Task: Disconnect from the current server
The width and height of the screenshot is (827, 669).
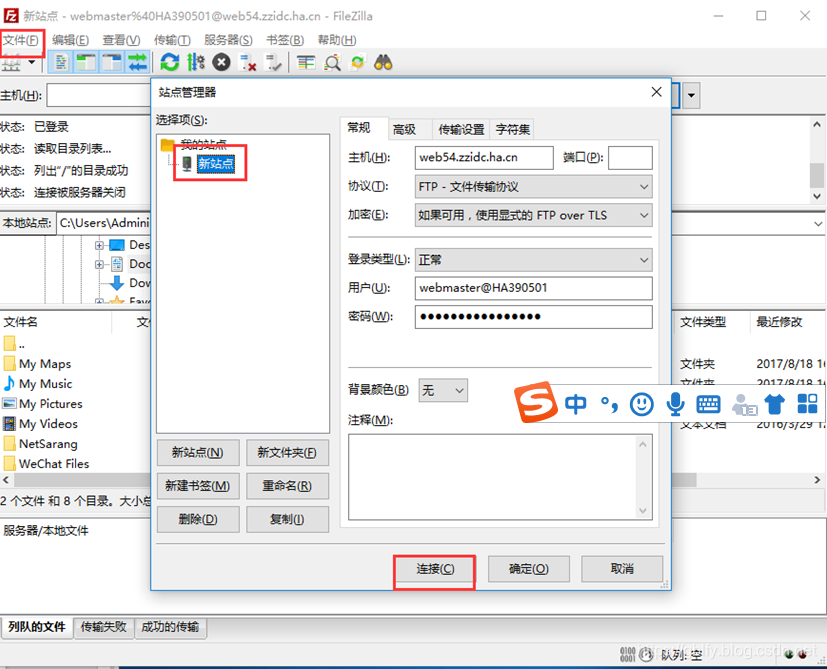Action: click(x=247, y=63)
